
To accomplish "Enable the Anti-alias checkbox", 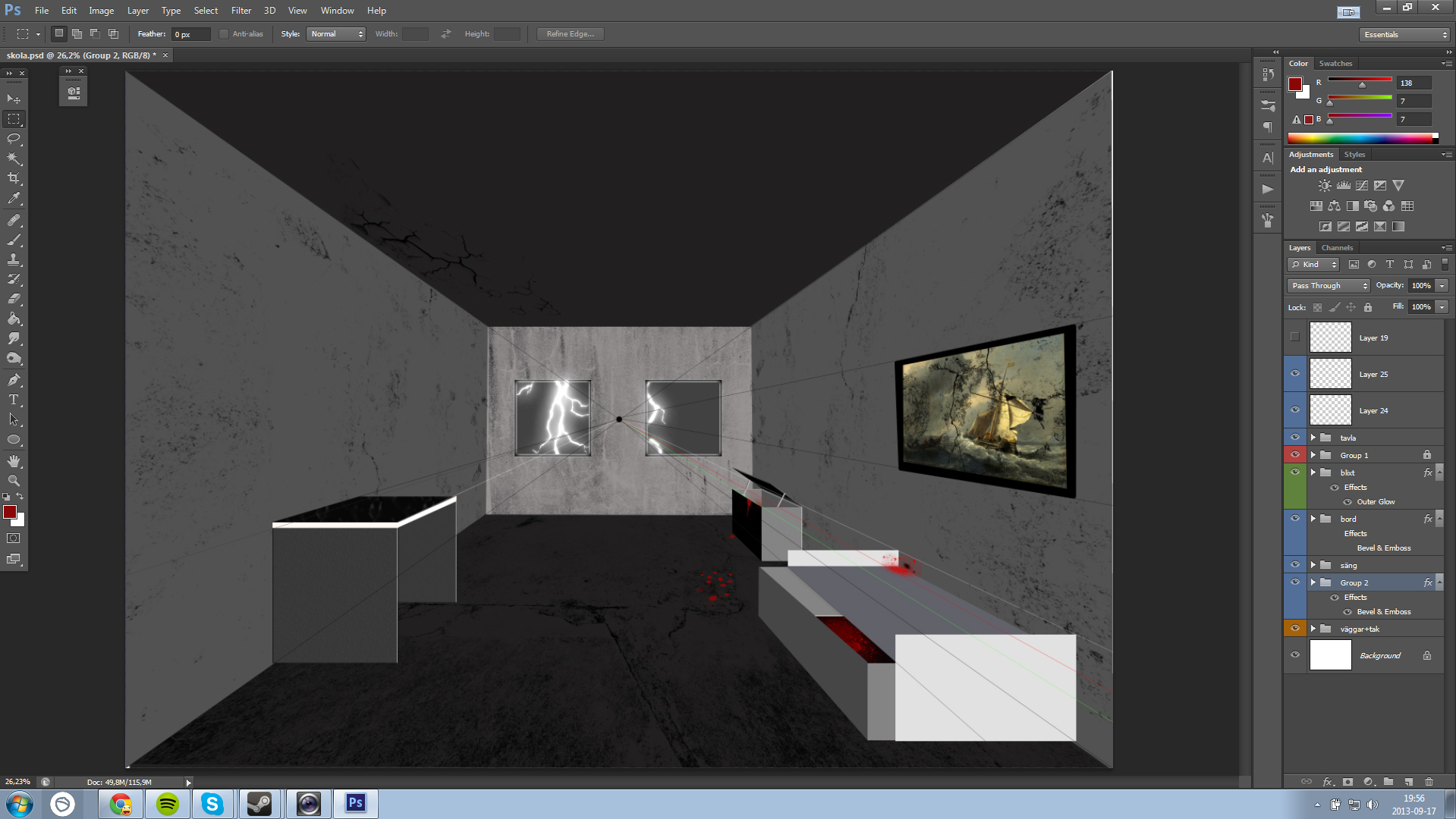I will (224, 34).
